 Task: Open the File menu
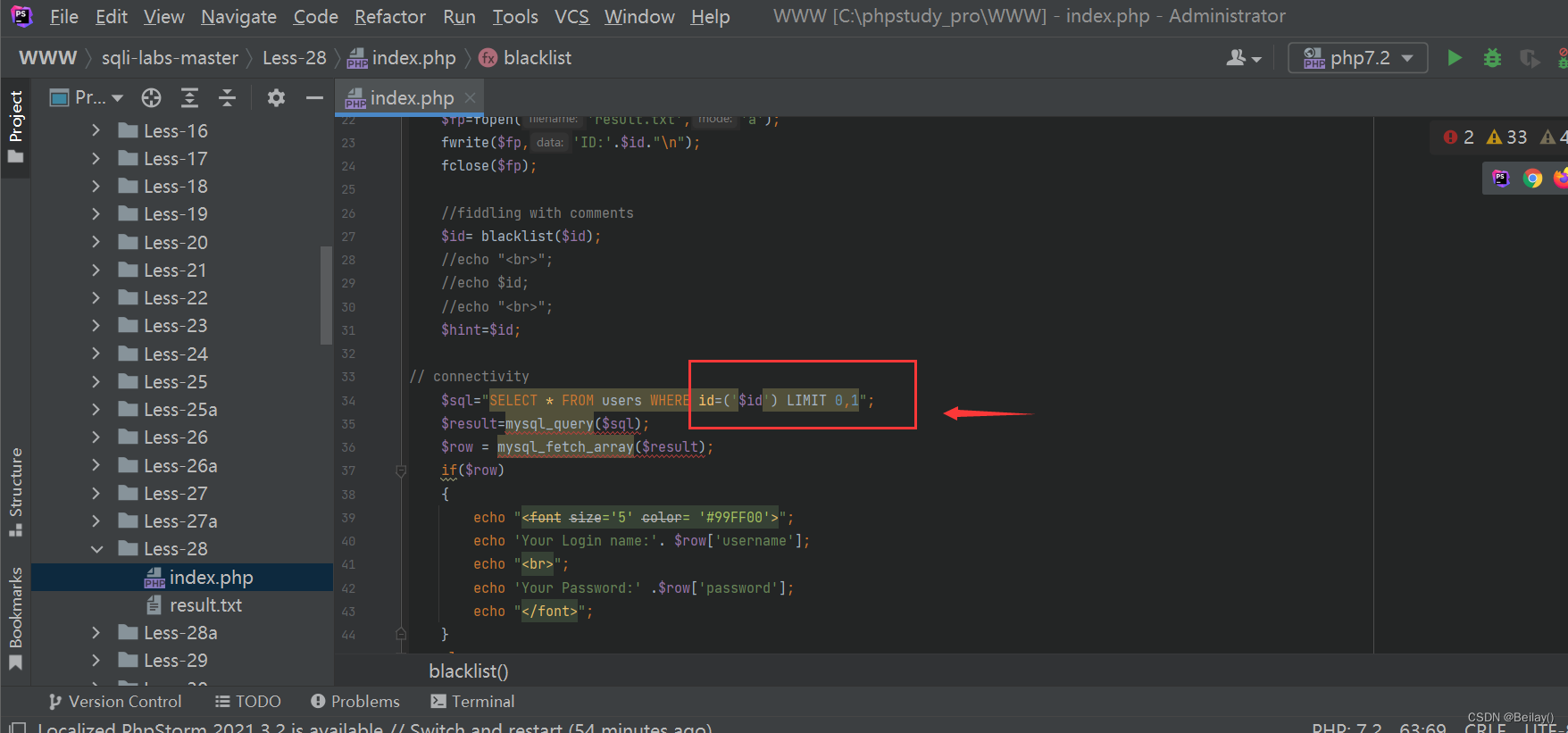(63, 17)
